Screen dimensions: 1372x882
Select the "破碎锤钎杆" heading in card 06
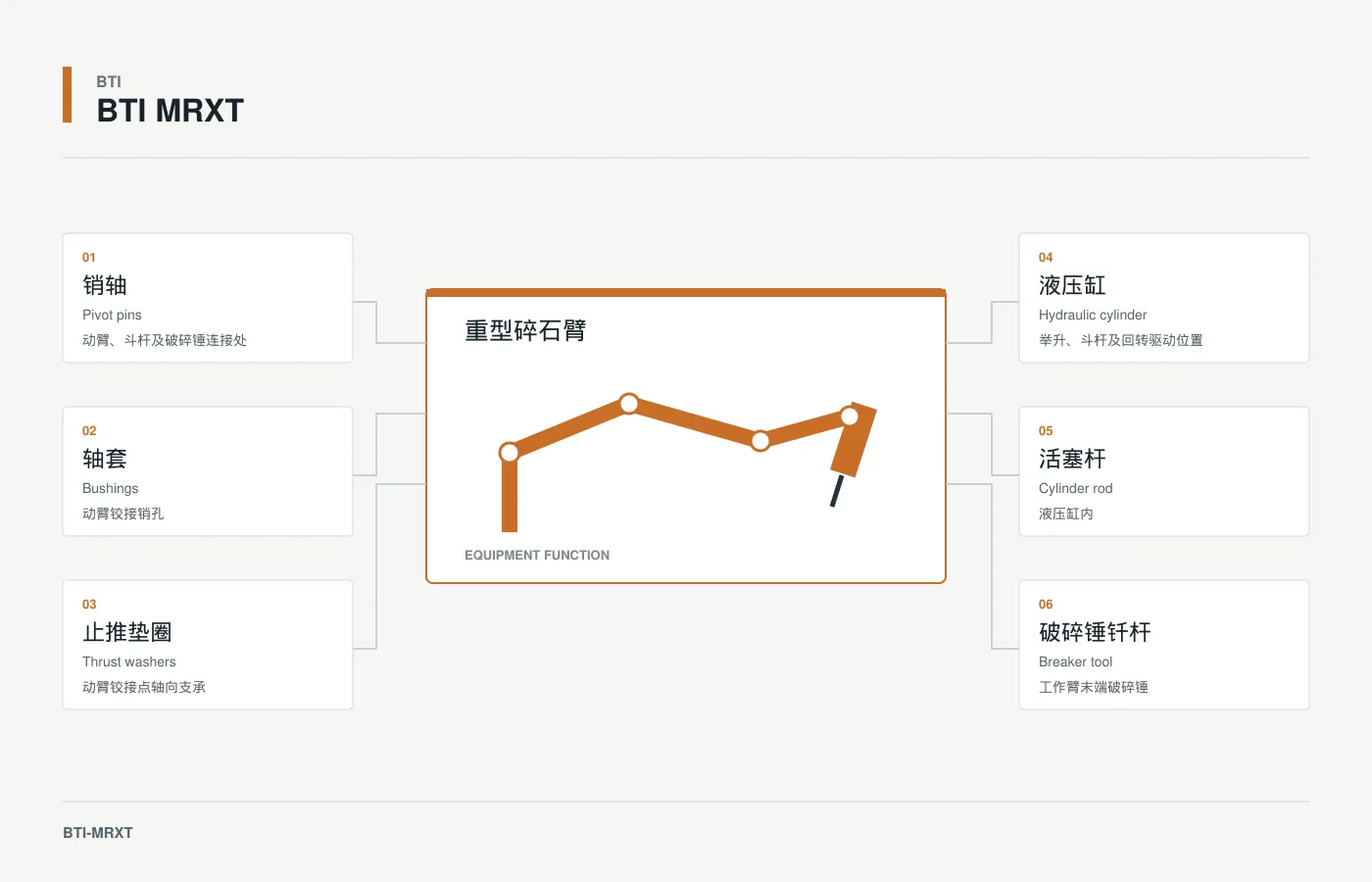pos(1095,632)
